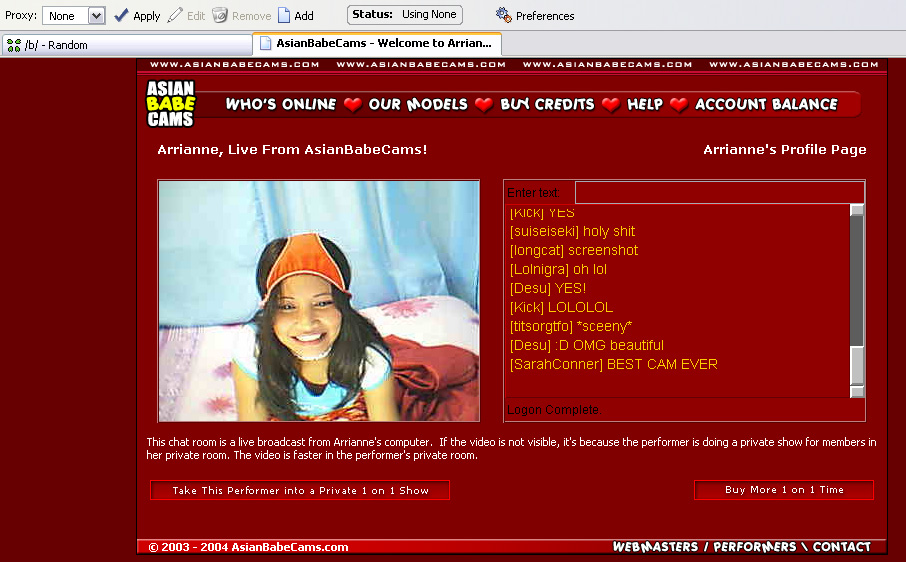Screen dimensions: 906x562
Task: Open Buy Credits menu
Action: (x=547, y=105)
